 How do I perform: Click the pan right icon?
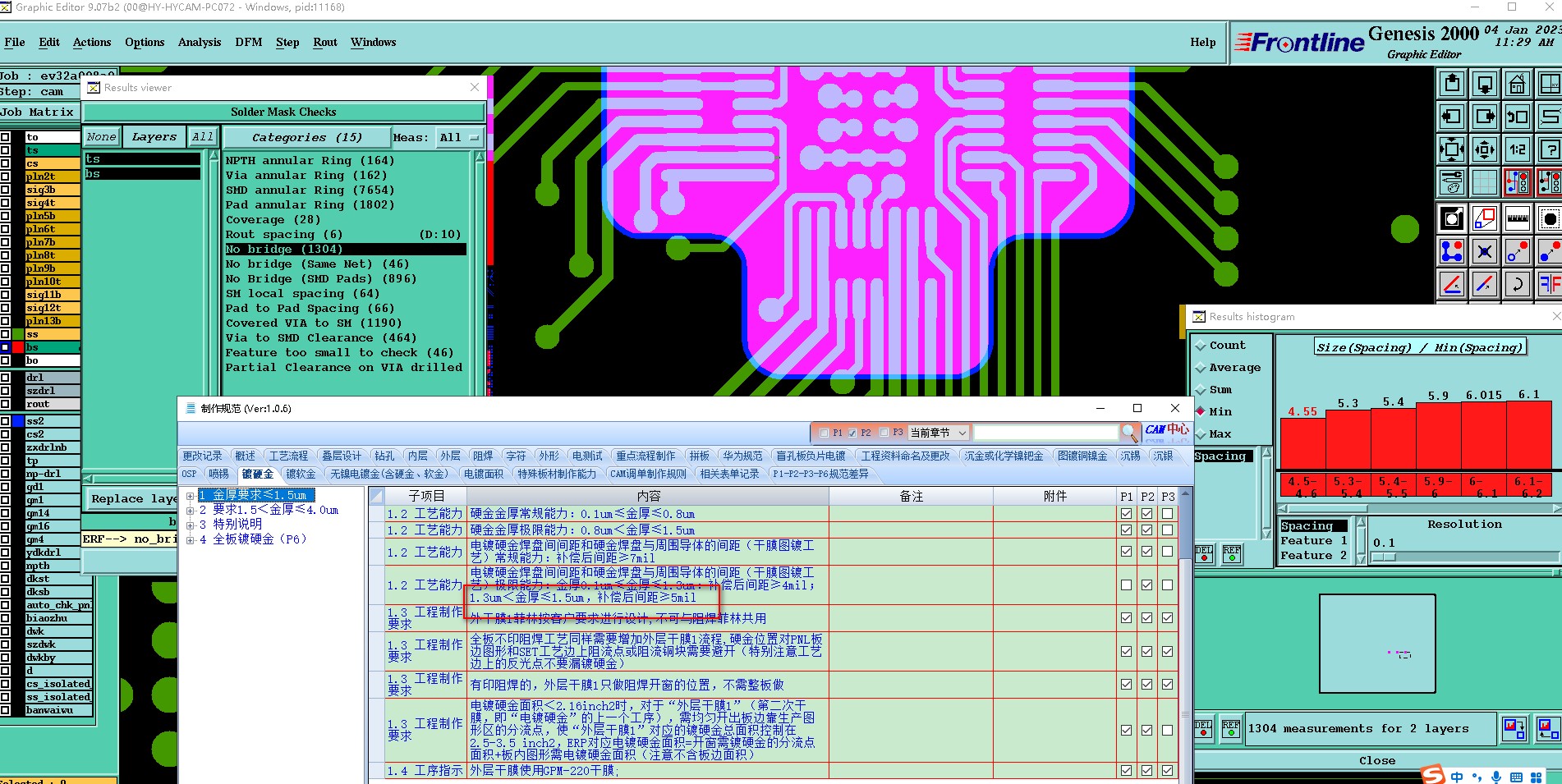[1485, 117]
